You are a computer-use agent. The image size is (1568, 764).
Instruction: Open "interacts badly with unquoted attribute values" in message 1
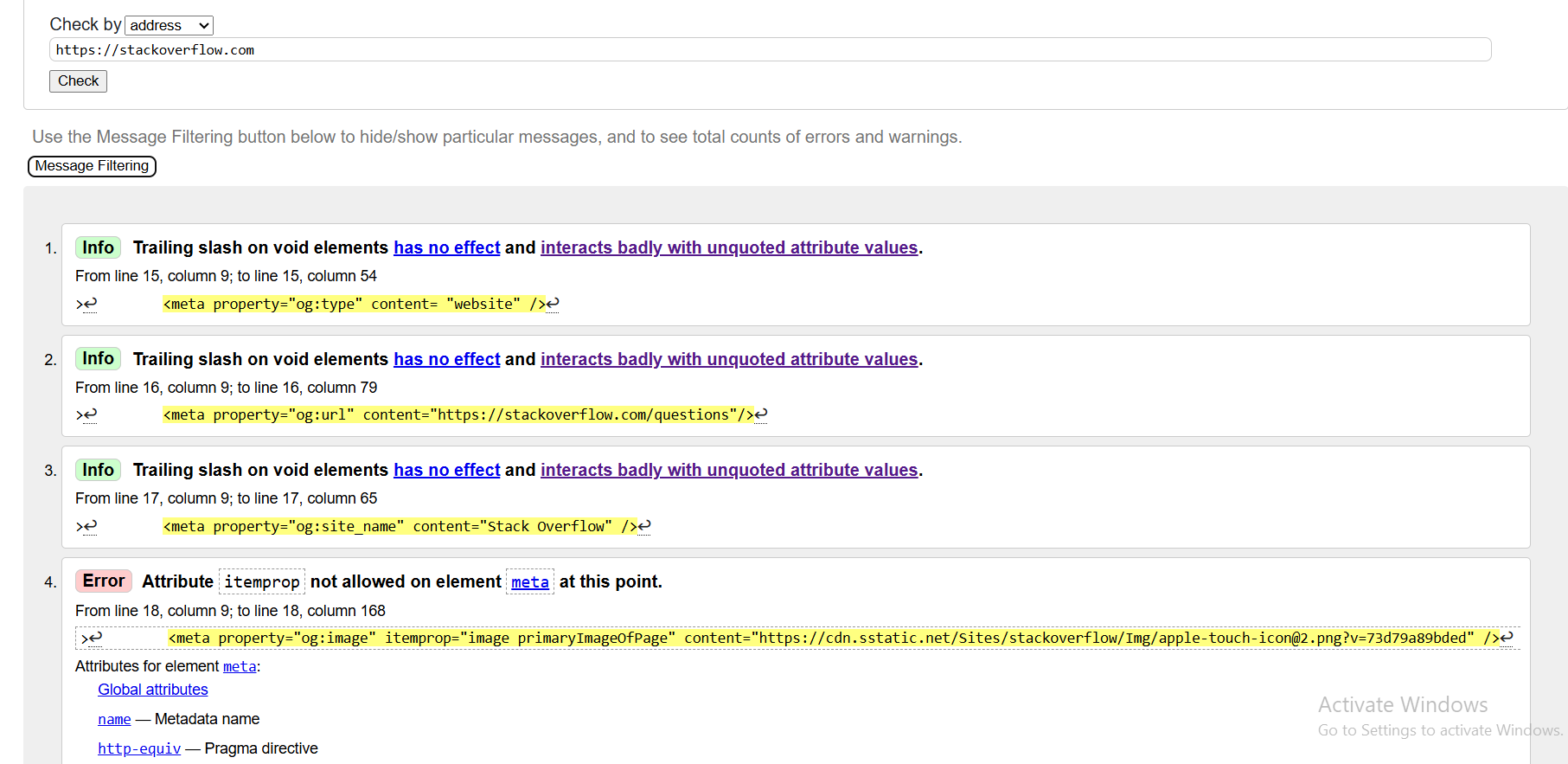729,247
